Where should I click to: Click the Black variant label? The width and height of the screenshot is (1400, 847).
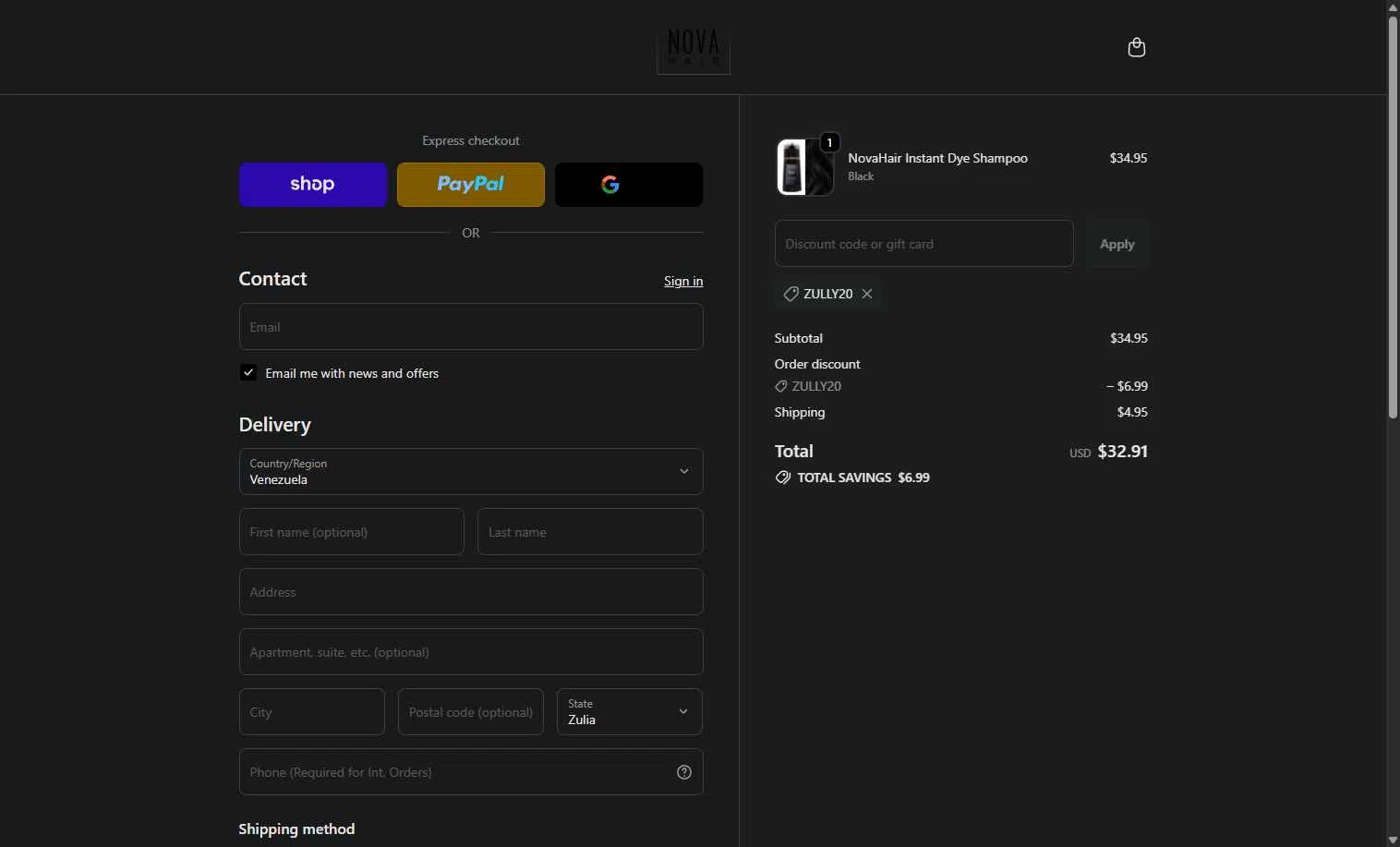point(861,176)
